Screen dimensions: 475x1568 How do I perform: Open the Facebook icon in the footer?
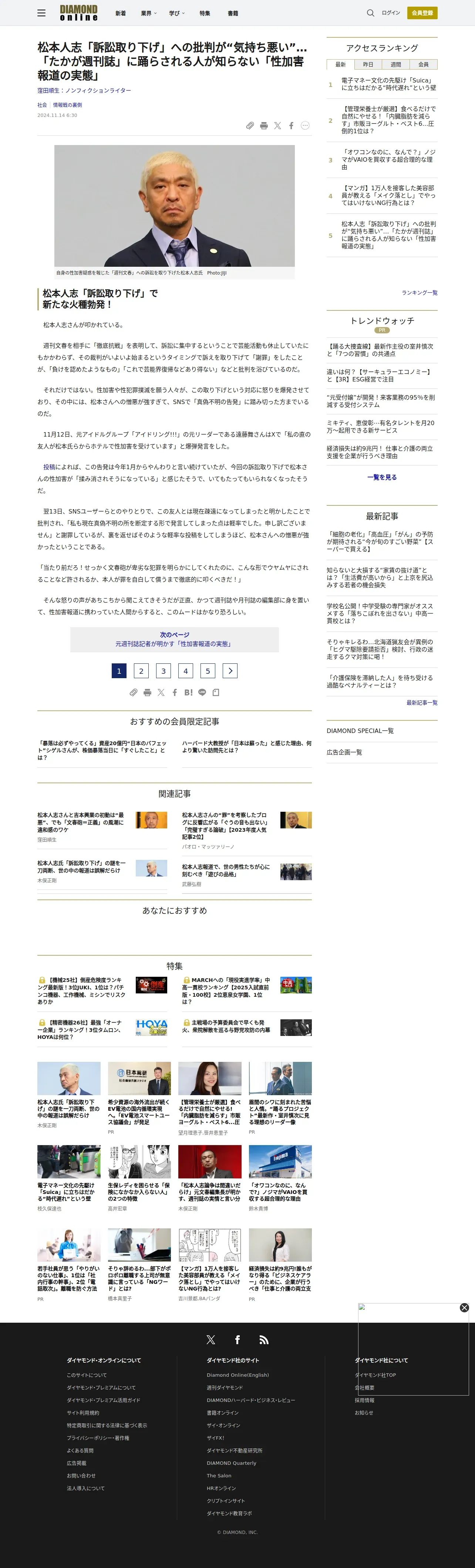click(237, 1340)
